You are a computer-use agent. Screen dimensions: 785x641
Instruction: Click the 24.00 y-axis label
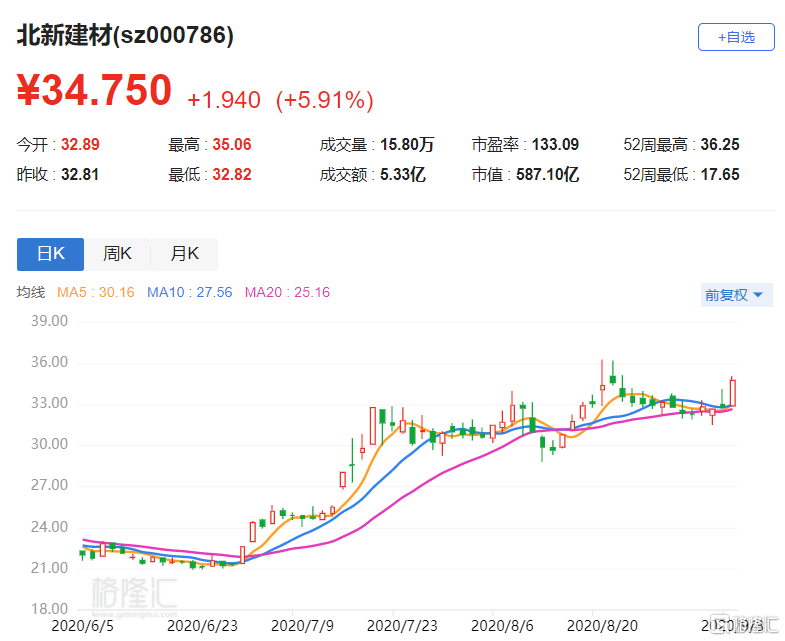tap(49, 527)
